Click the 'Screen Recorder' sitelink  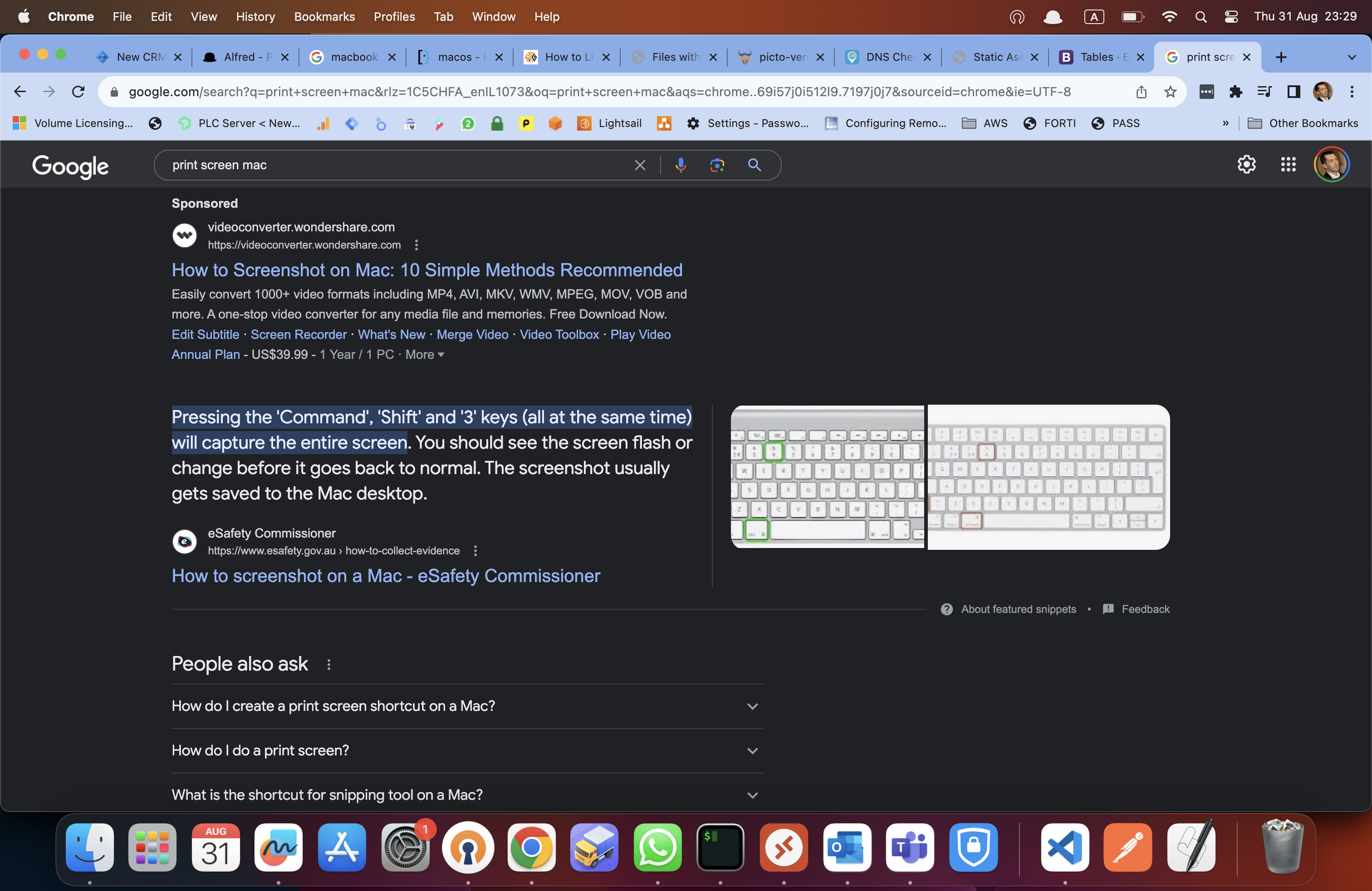click(x=299, y=334)
